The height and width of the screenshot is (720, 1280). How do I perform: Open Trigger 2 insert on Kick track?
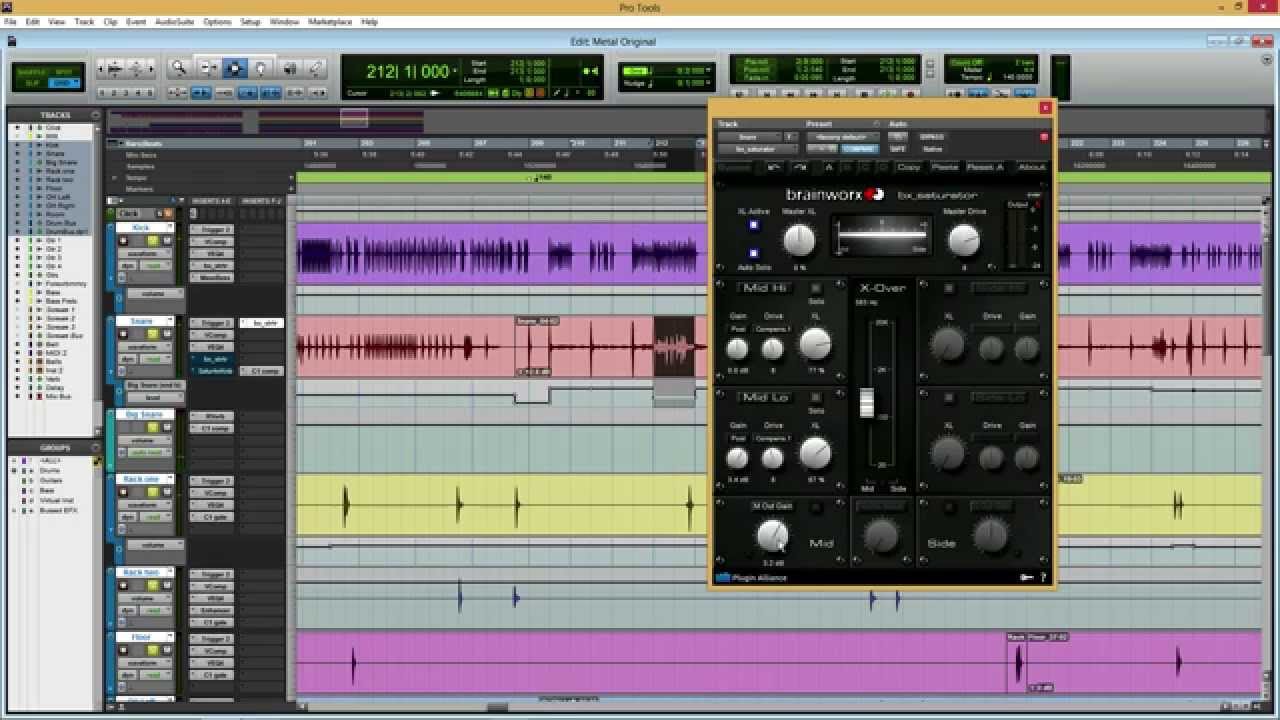[x=214, y=229]
